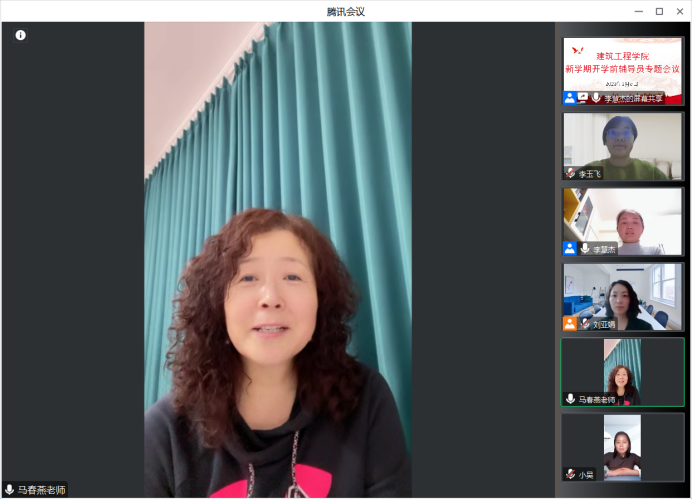Click the microphone icon on 李慧杰 video tile
Image resolution: width=692 pixels, height=499 pixels.
(x=585, y=248)
